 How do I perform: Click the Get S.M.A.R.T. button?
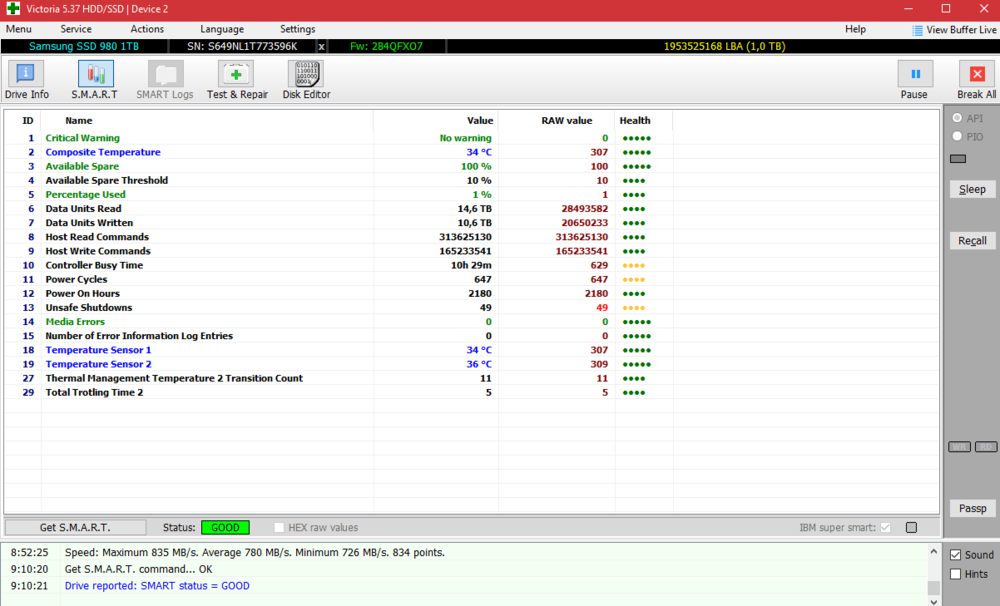tap(75, 527)
